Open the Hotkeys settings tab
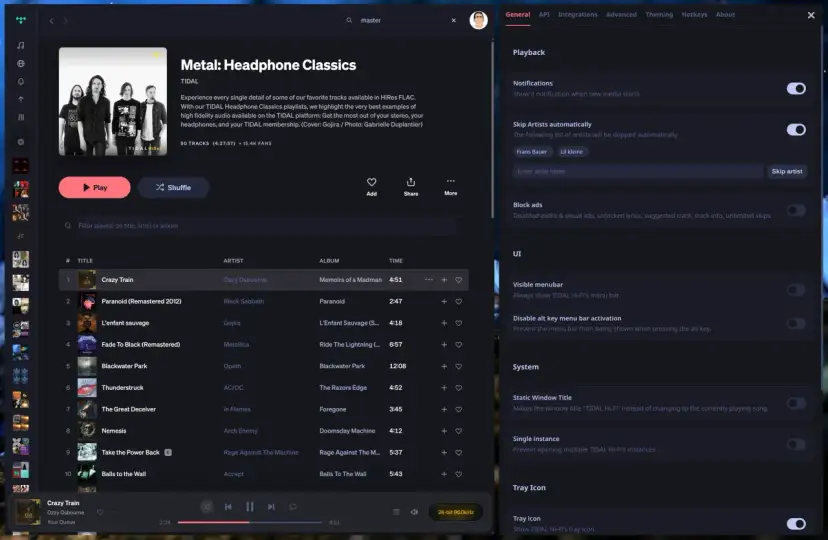The width and height of the screenshot is (828, 540). point(694,15)
